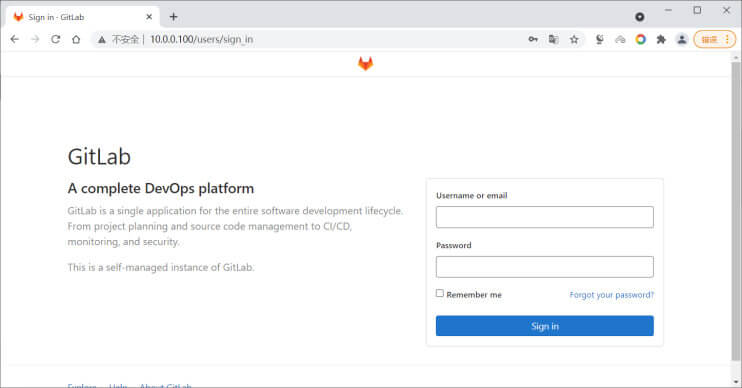Click the translate page icon
742x388 pixels.
coord(553,39)
